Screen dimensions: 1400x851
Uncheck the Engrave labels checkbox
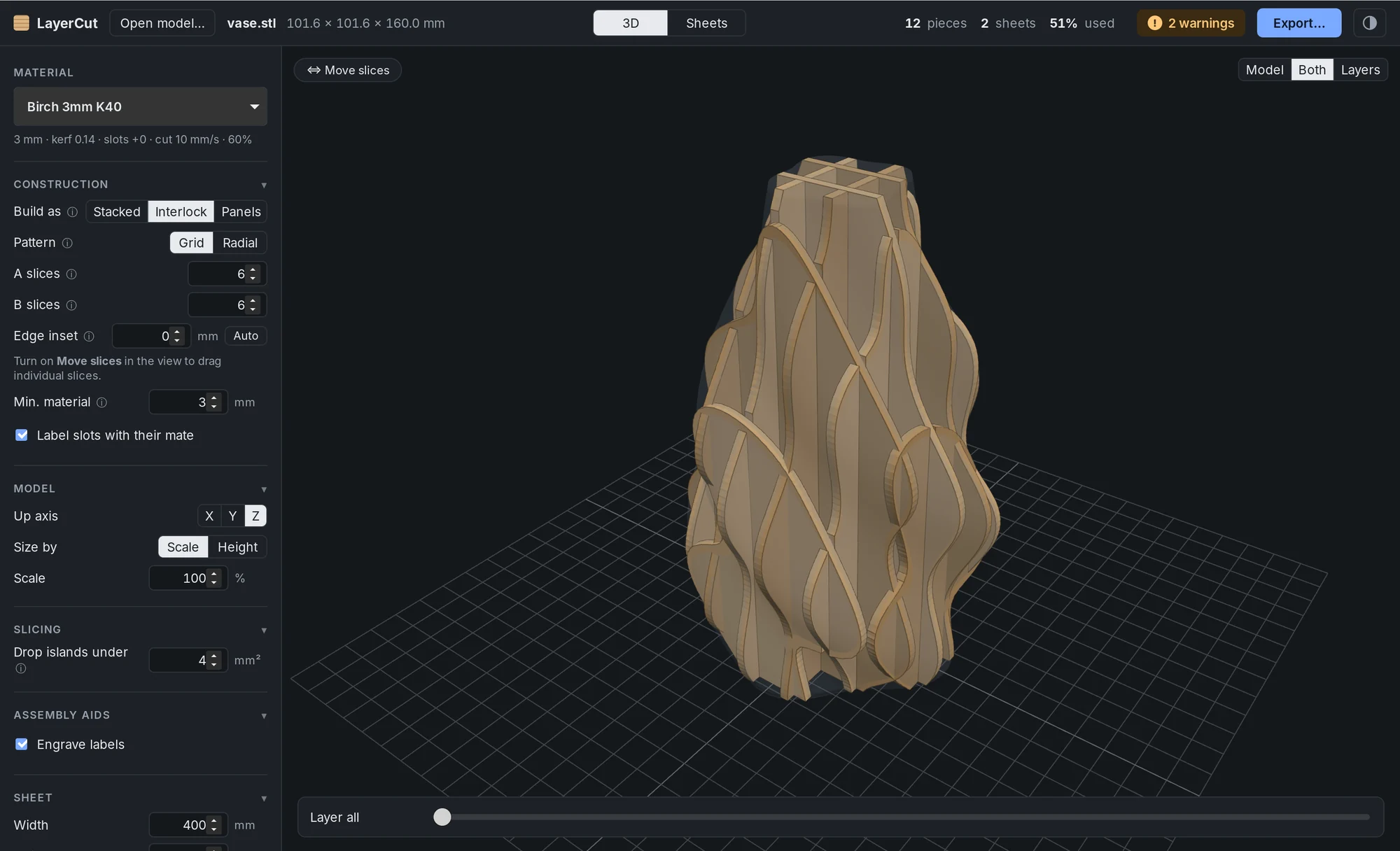22,744
